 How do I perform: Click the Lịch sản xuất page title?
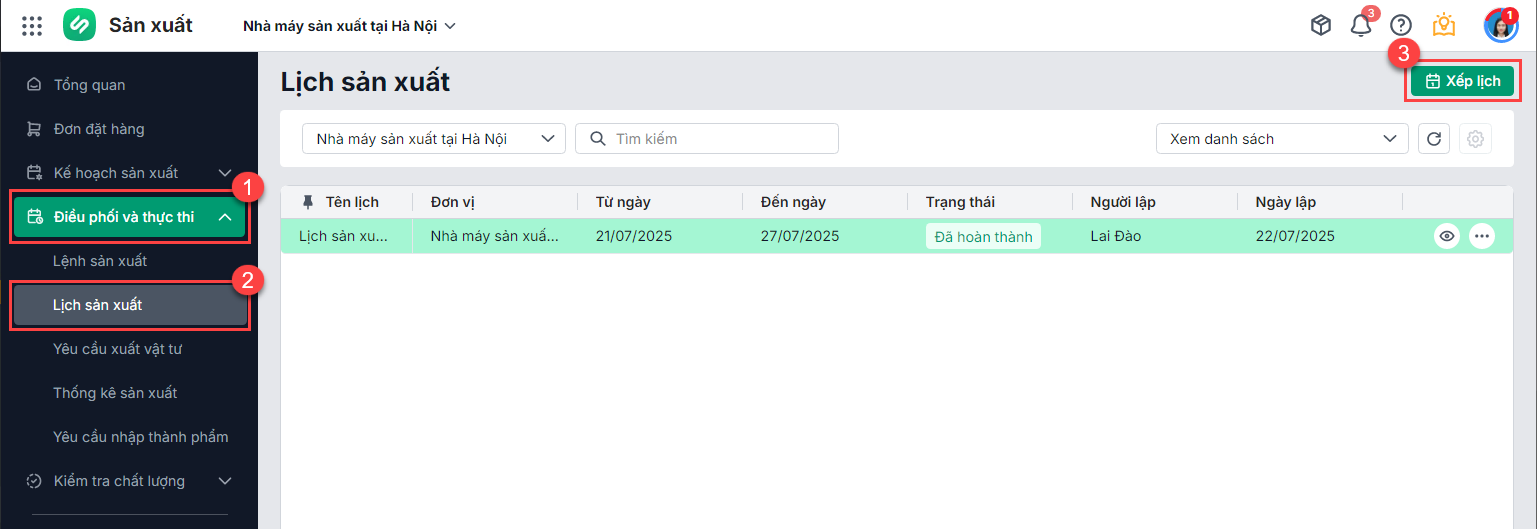pyautogui.click(x=365, y=82)
